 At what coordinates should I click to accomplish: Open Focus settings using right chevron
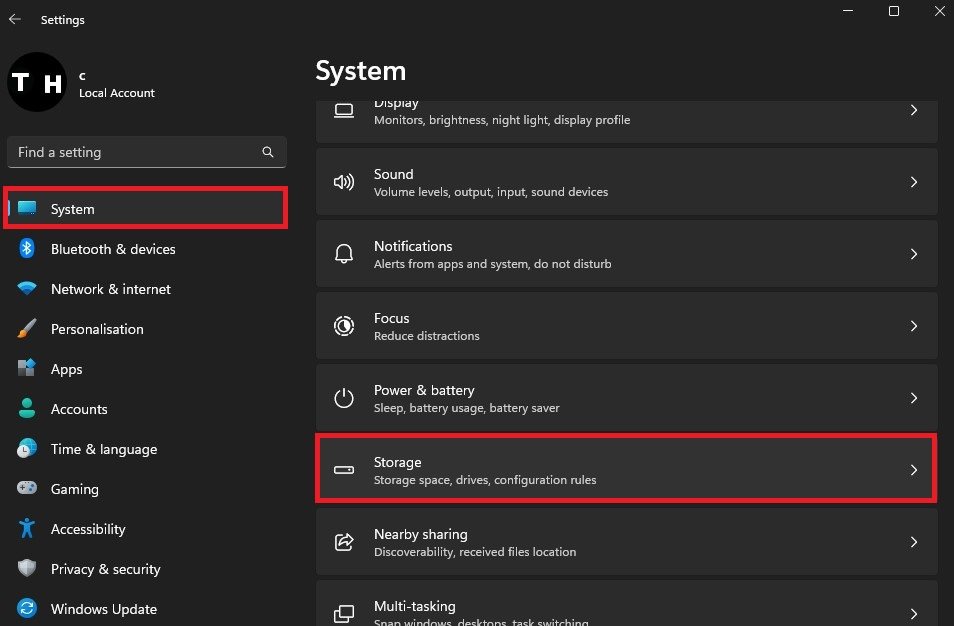point(913,326)
